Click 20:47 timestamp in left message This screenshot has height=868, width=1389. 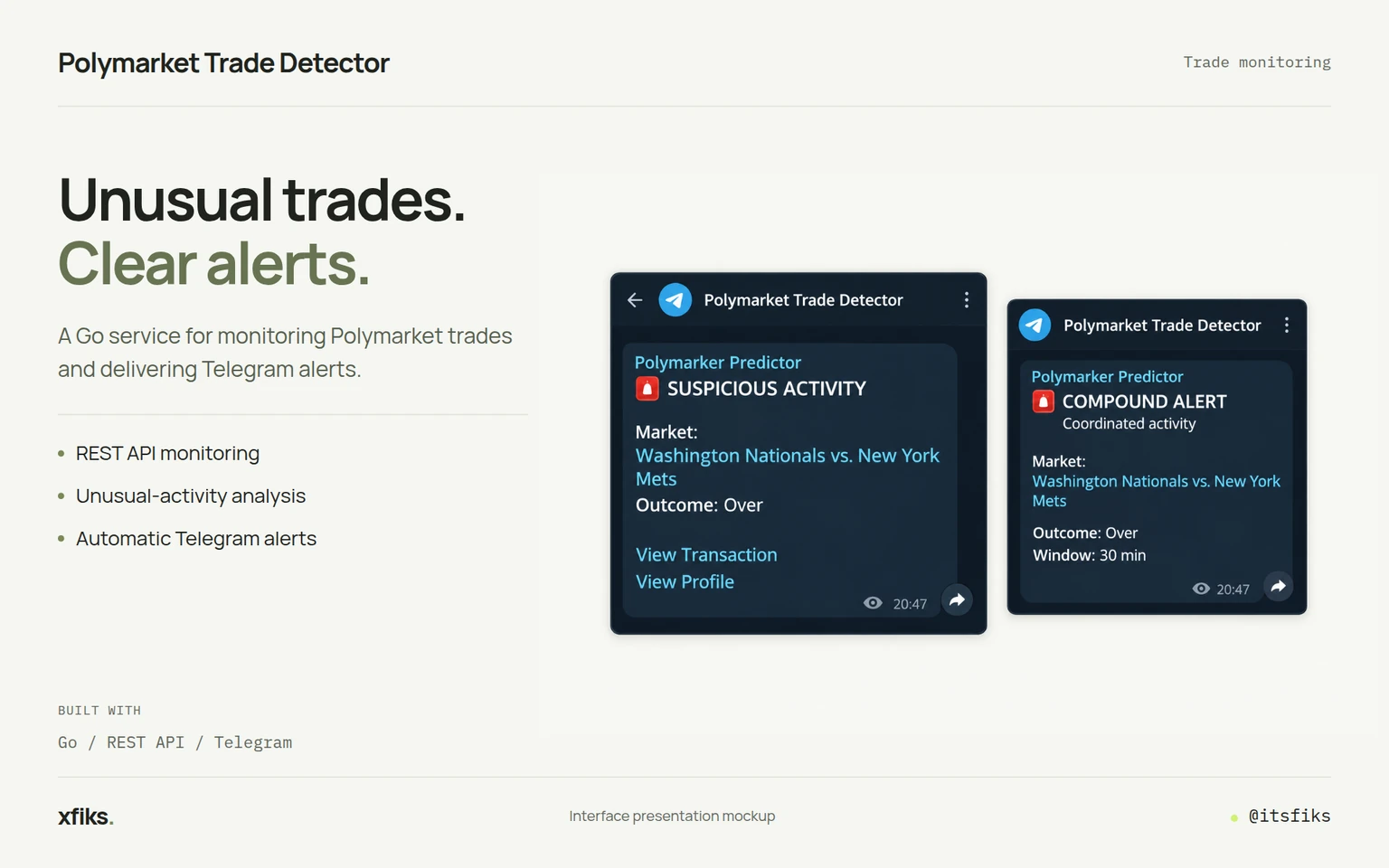910,604
